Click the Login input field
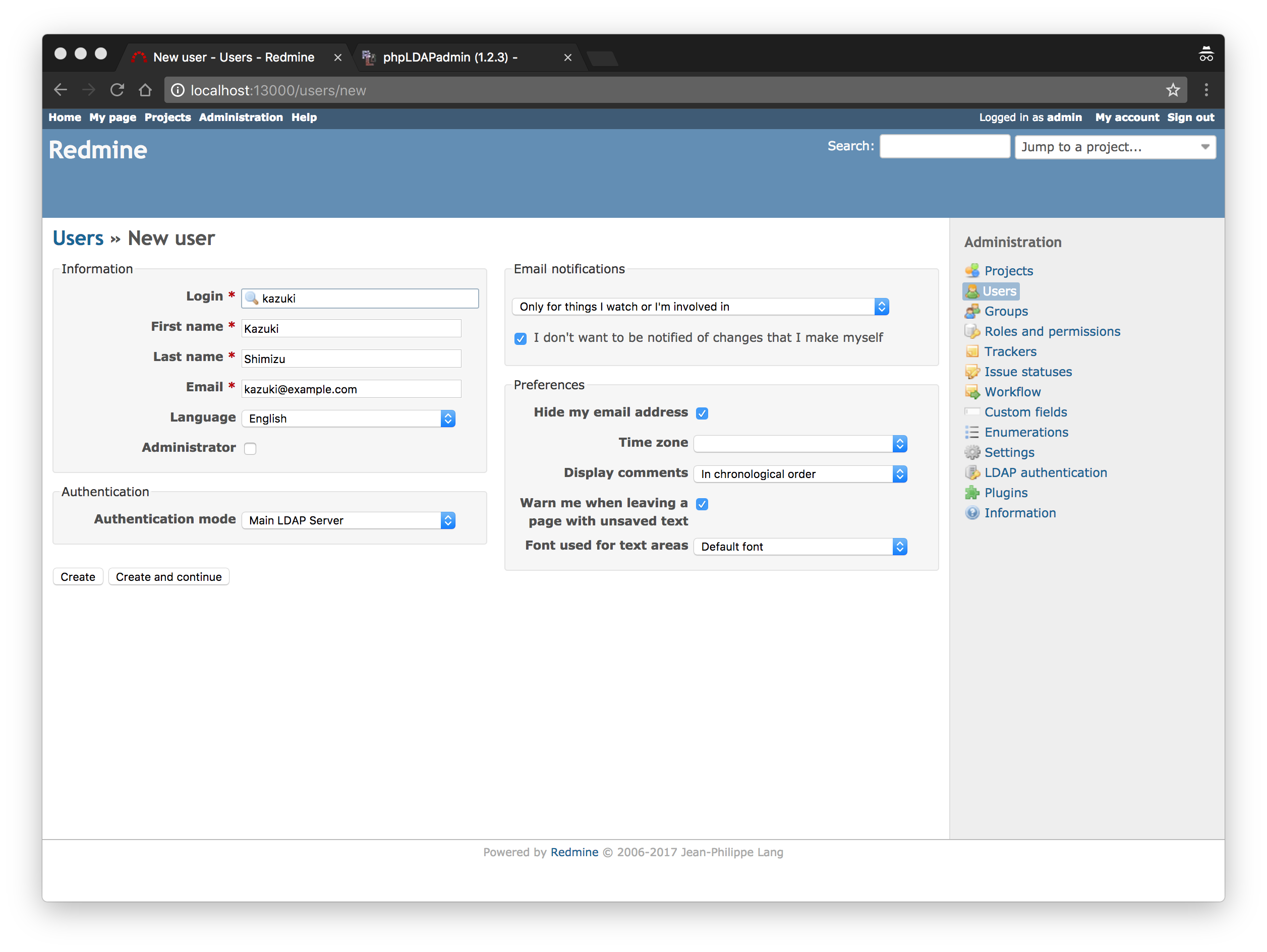 click(367, 298)
